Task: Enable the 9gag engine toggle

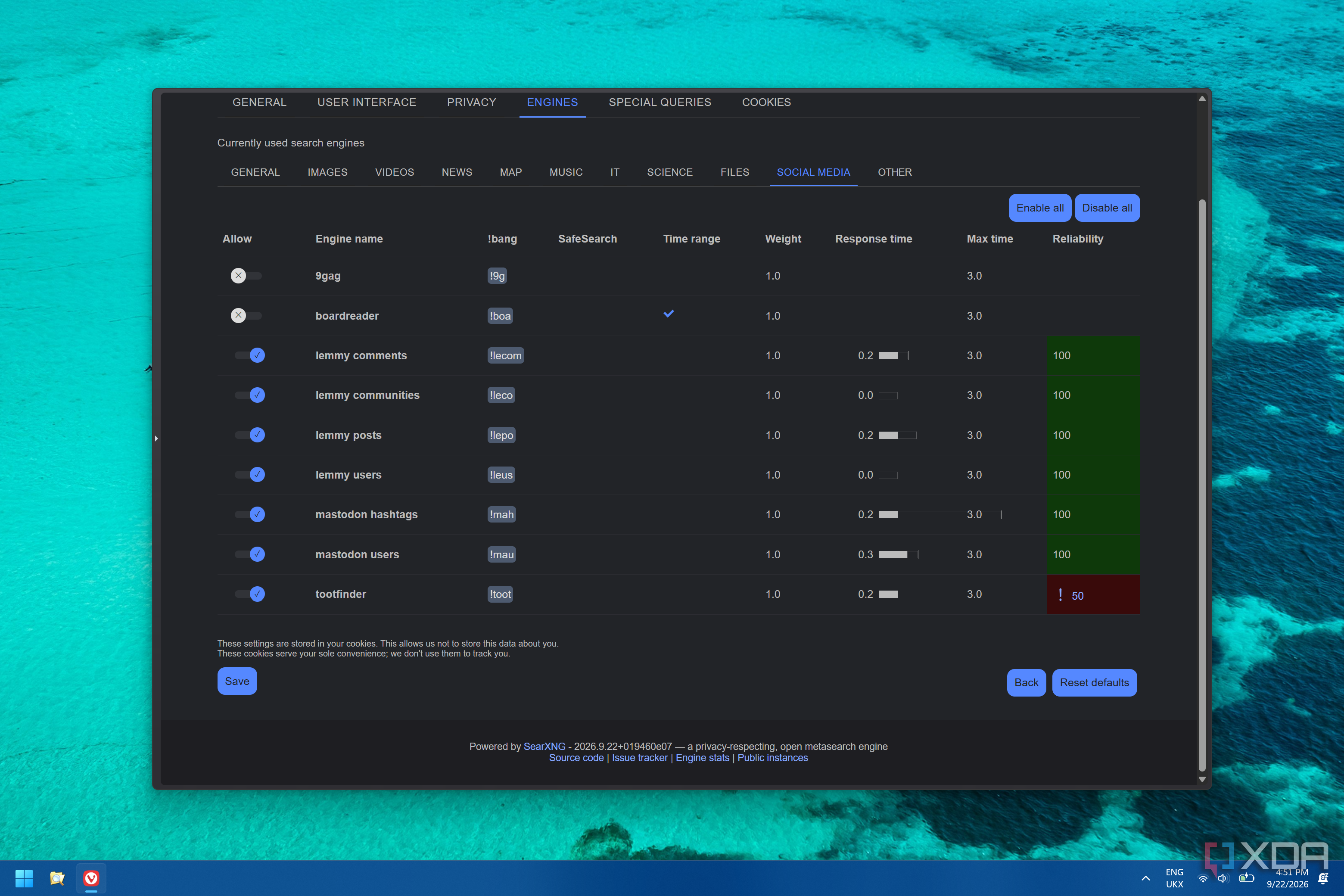Action: coord(246,276)
